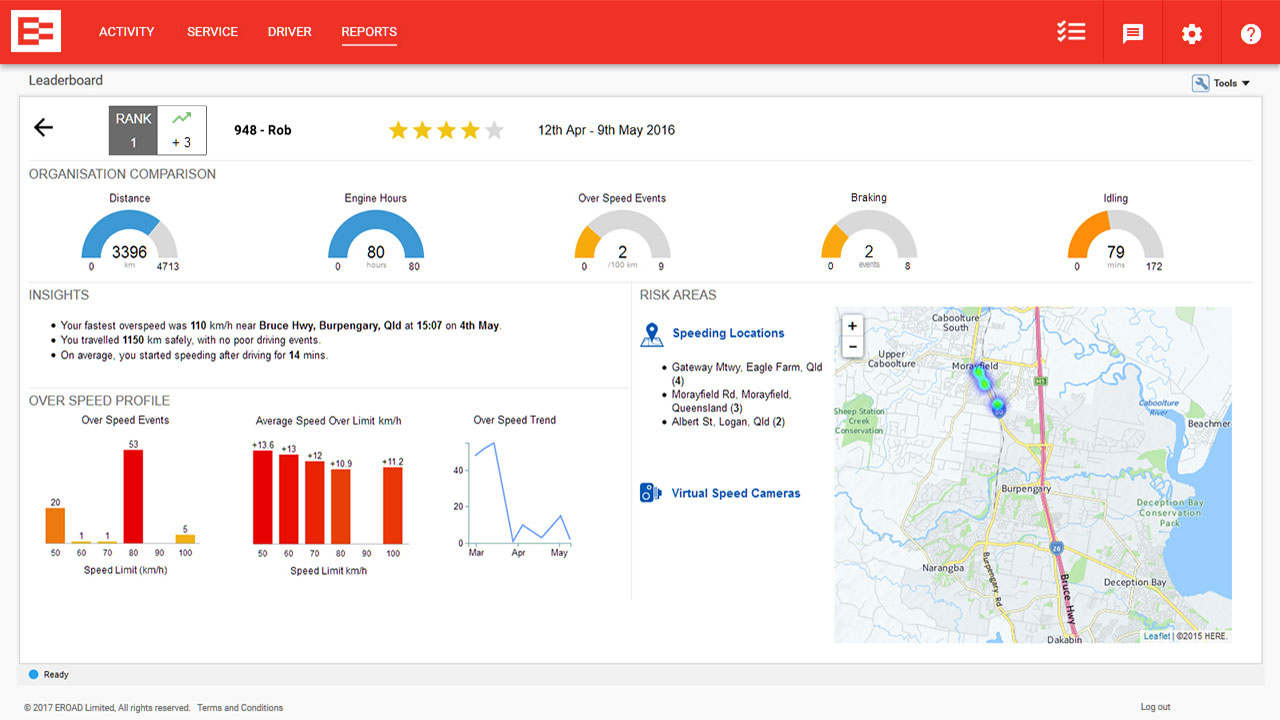Image resolution: width=1280 pixels, height=720 pixels.
Task: Open the messages chat icon
Action: (x=1132, y=33)
